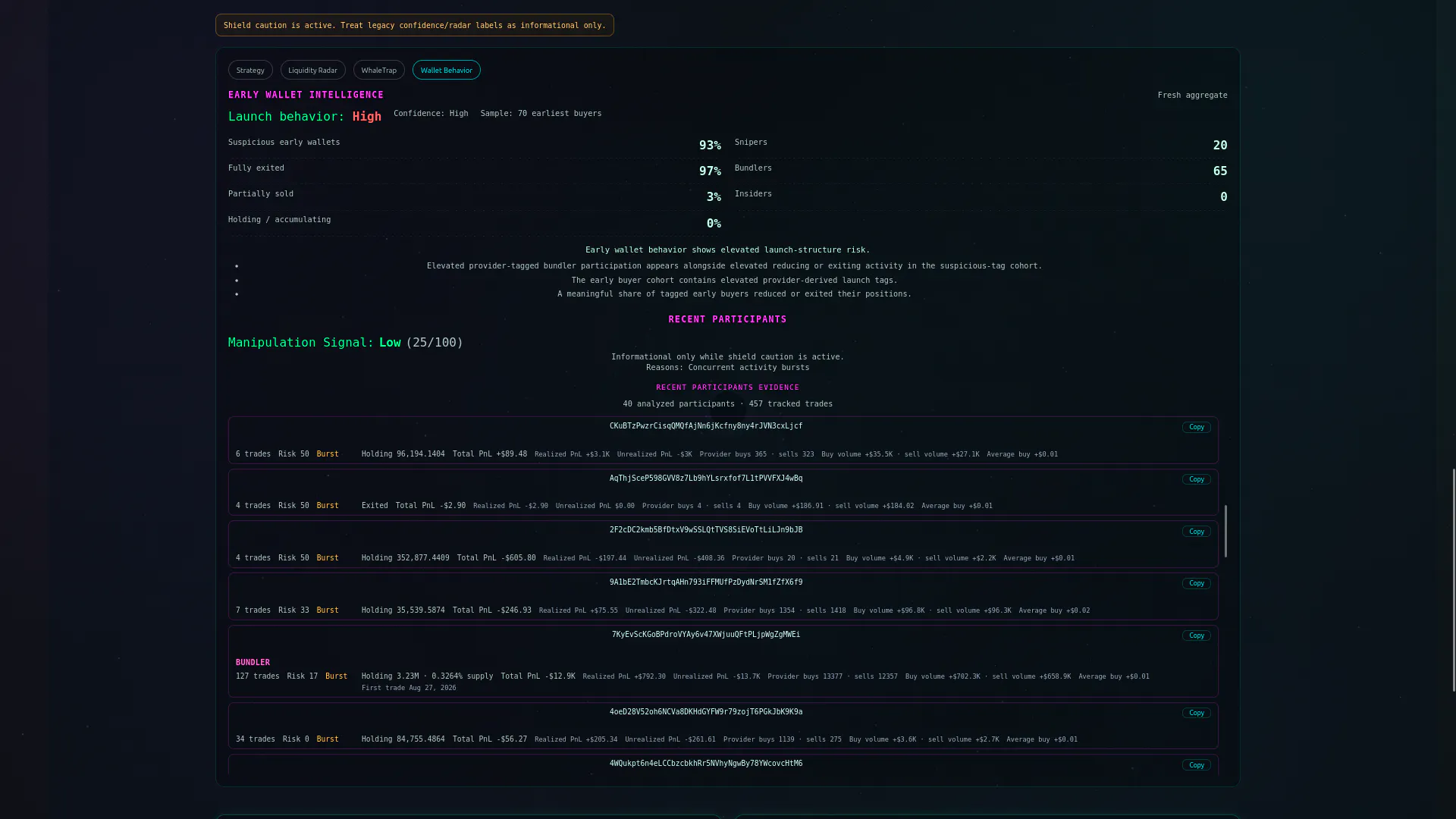Click Reasons: Concurrent activity bursts text
The height and width of the screenshot is (819, 1456).
727,368
